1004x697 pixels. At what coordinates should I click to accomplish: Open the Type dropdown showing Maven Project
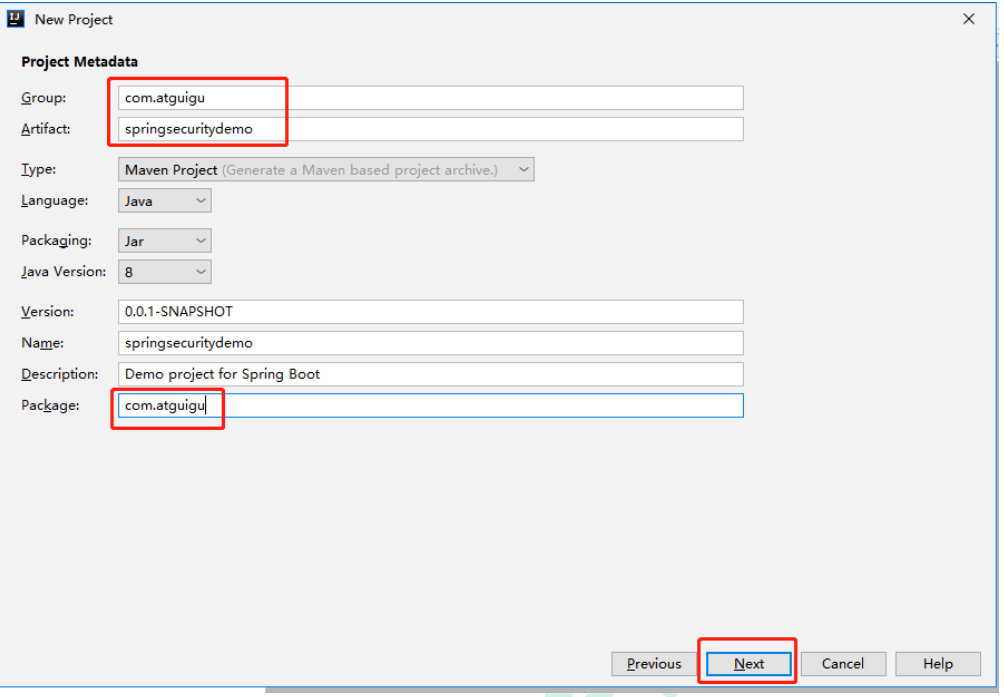pos(326,170)
